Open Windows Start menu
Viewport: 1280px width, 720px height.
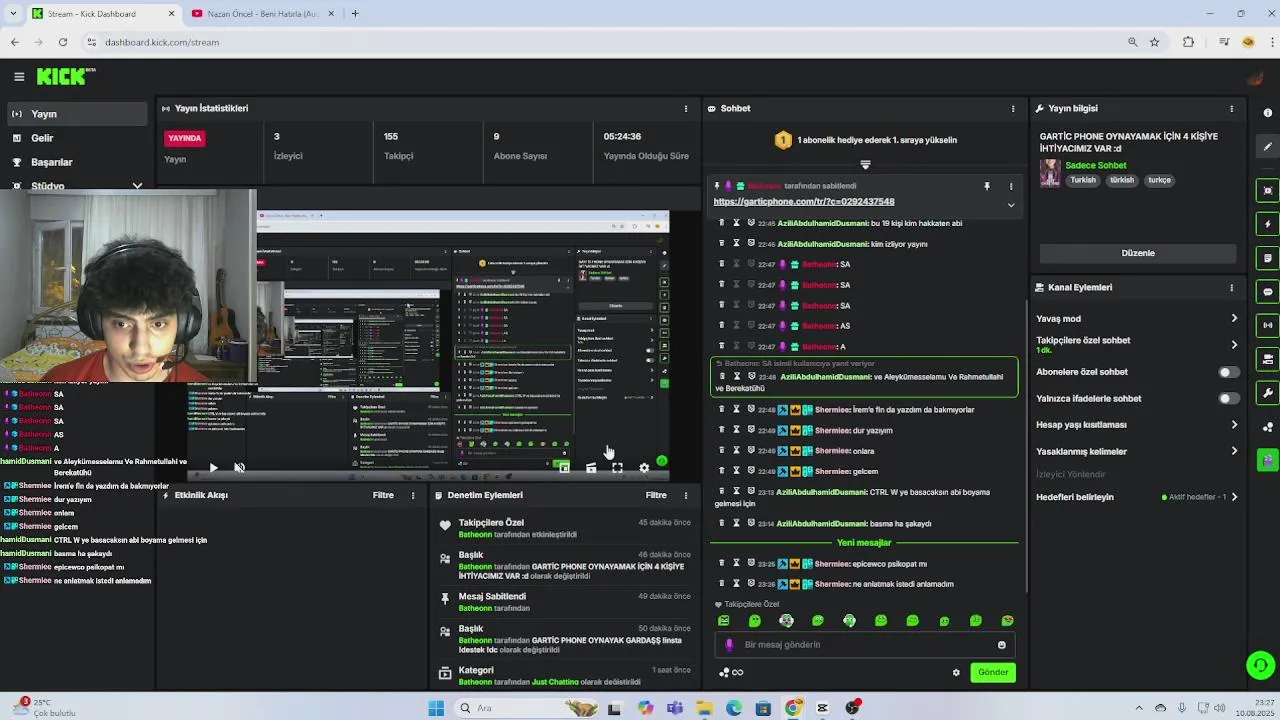point(436,708)
